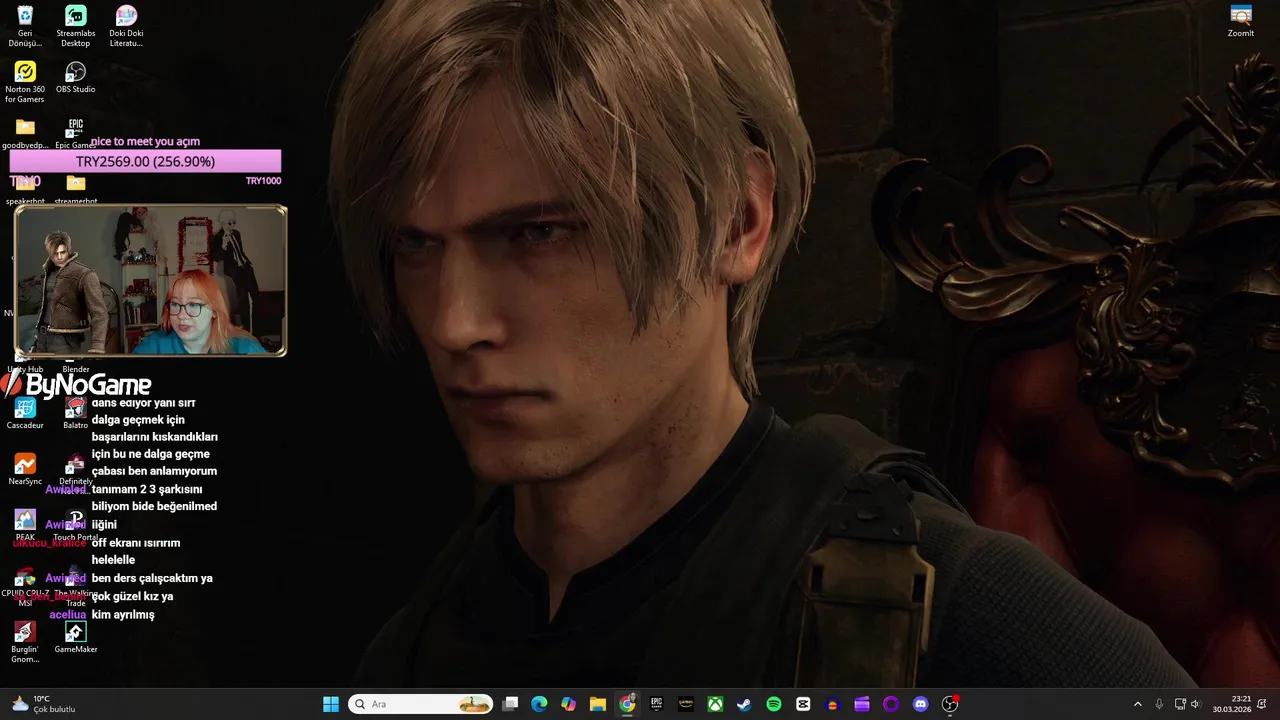The height and width of the screenshot is (720, 1280).
Task: Click the microphone icon in system tray
Action: click(1159, 704)
